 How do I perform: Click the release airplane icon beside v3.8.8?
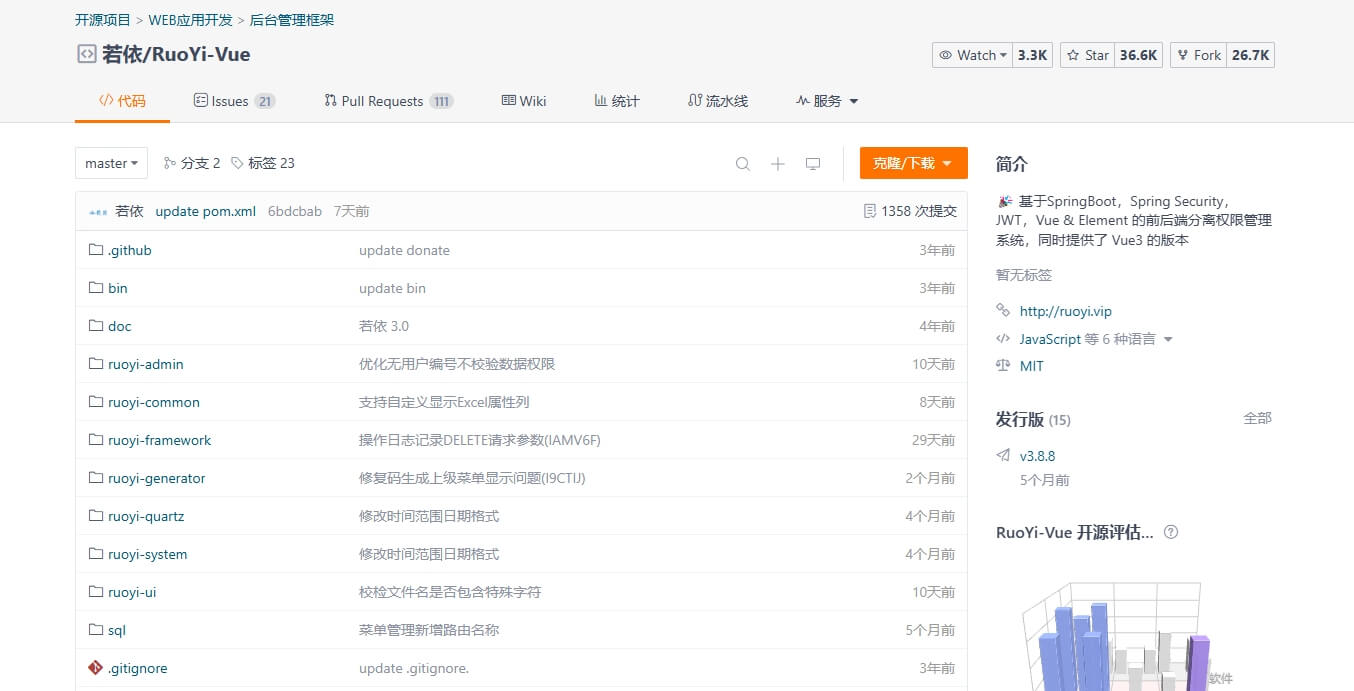(x=1003, y=456)
